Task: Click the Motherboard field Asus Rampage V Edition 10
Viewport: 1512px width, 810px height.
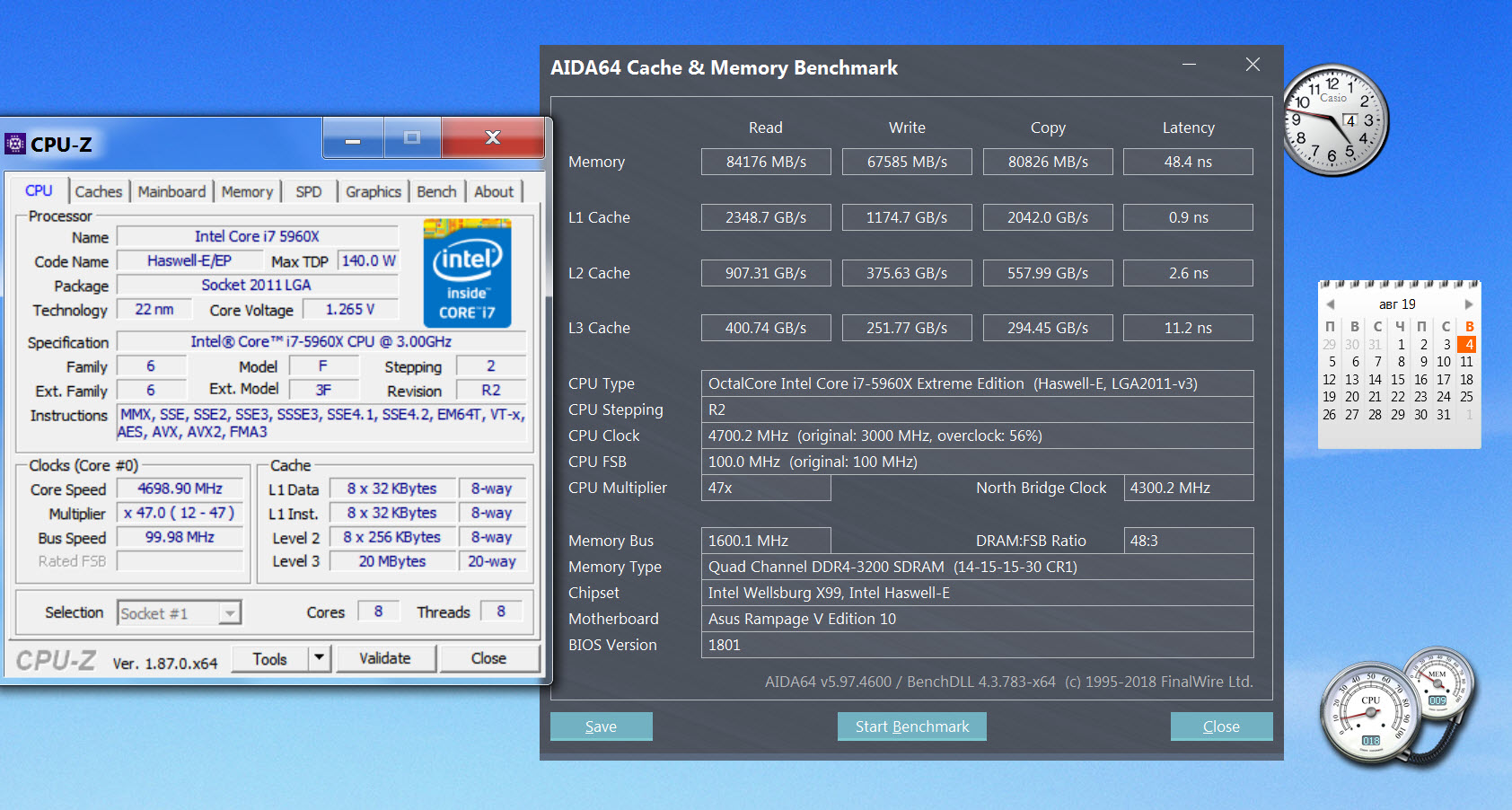Action: 977,619
